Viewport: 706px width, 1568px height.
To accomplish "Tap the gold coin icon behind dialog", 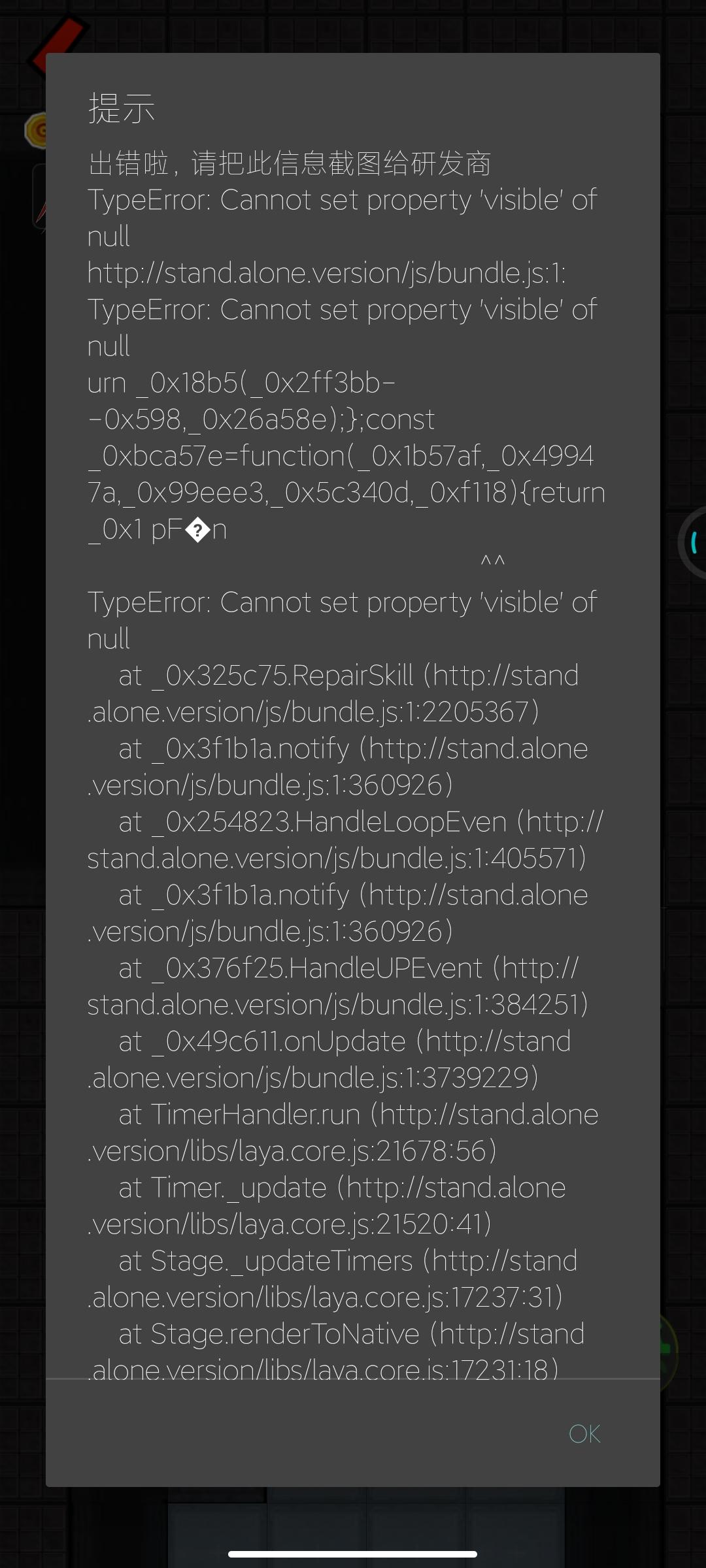I will [x=36, y=129].
